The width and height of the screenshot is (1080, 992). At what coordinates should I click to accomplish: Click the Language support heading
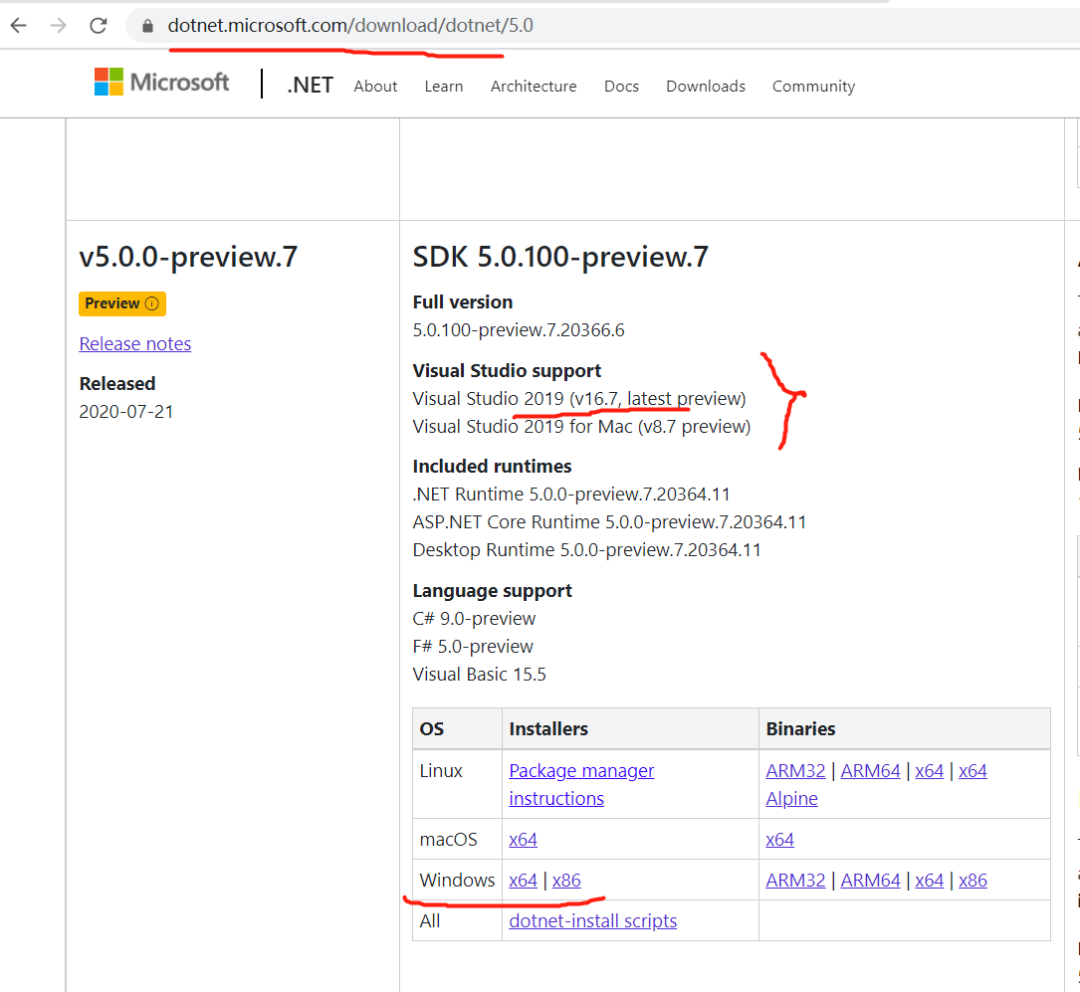pyautogui.click(x=492, y=591)
